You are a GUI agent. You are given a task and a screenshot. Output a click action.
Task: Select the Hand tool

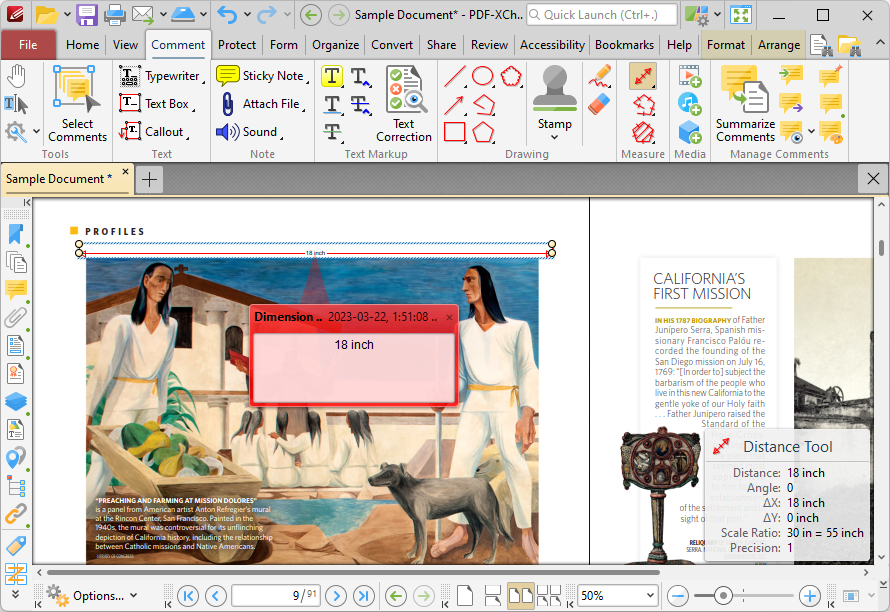16,76
